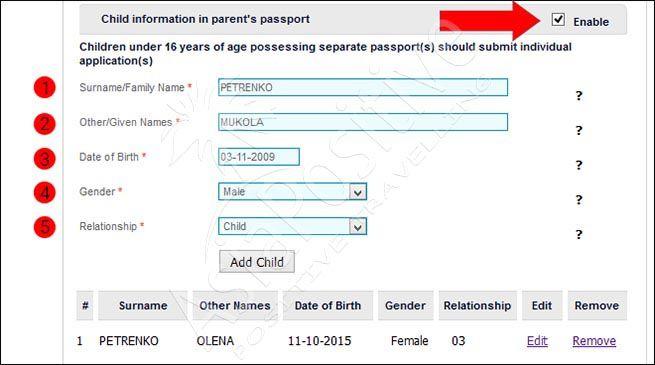Add the child with Add Child button
The image size is (655, 365).
(x=257, y=262)
